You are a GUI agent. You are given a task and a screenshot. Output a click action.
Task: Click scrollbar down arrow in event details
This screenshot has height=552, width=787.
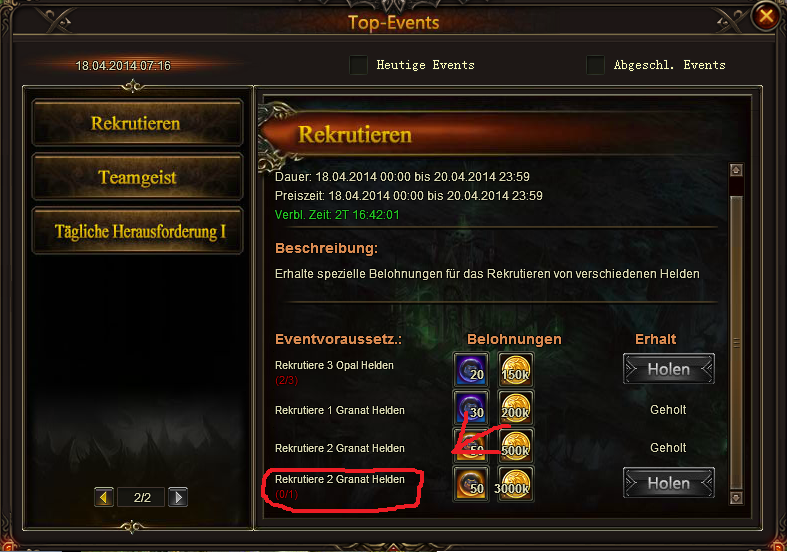point(736,498)
